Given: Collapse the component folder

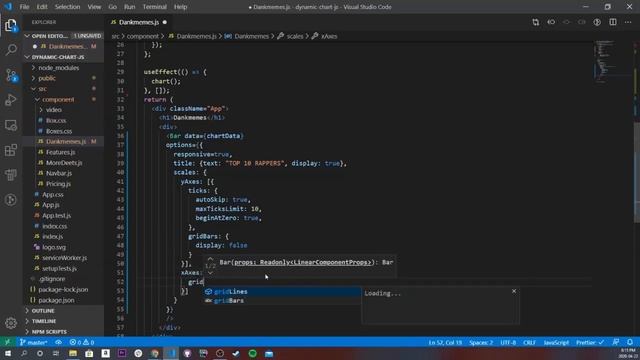Looking at the screenshot, I should point(58,99).
